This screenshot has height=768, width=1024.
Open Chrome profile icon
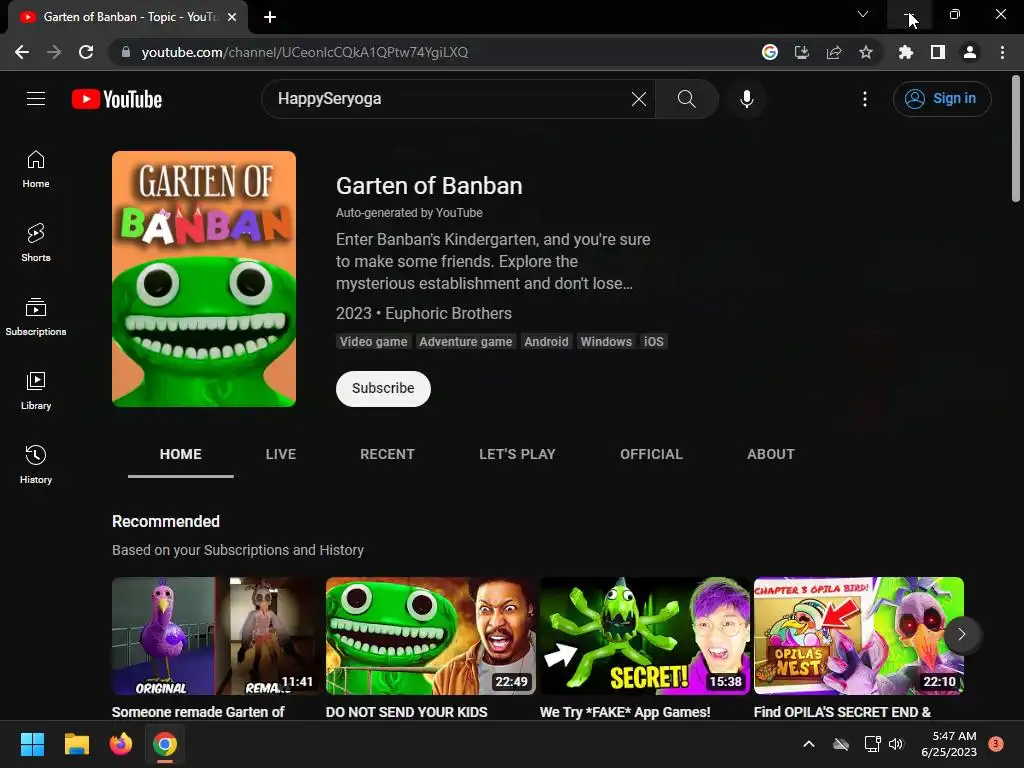tap(970, 52)
